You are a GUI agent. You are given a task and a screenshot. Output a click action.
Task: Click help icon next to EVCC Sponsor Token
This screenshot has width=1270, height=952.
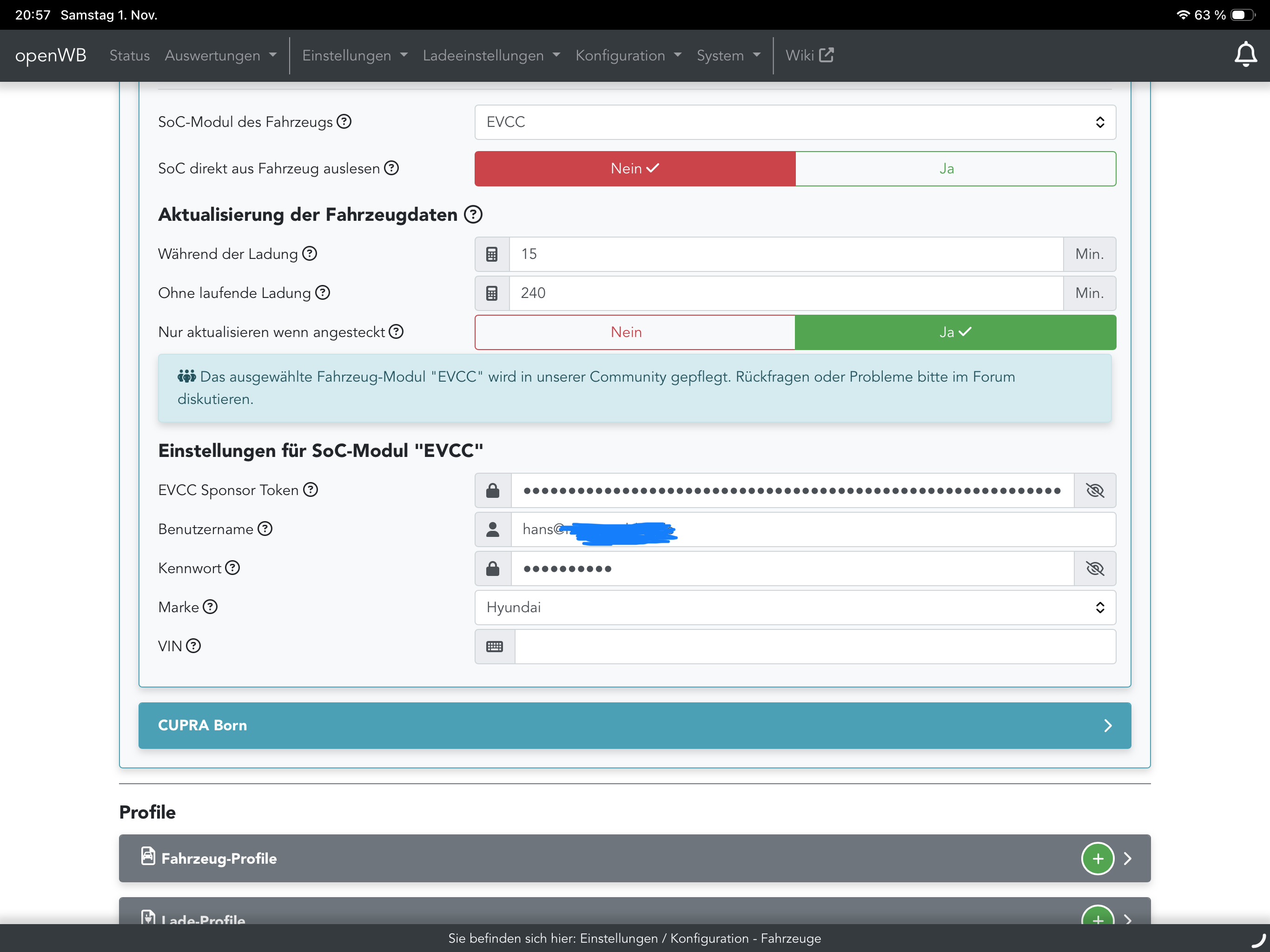pyautogui.click(x=311, y=490)
